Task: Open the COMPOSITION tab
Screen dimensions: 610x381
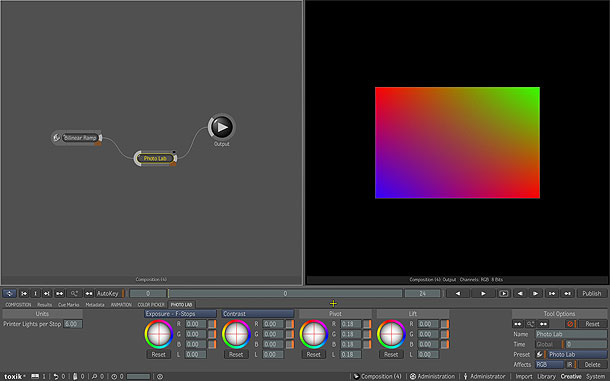Action: (18, 305)
